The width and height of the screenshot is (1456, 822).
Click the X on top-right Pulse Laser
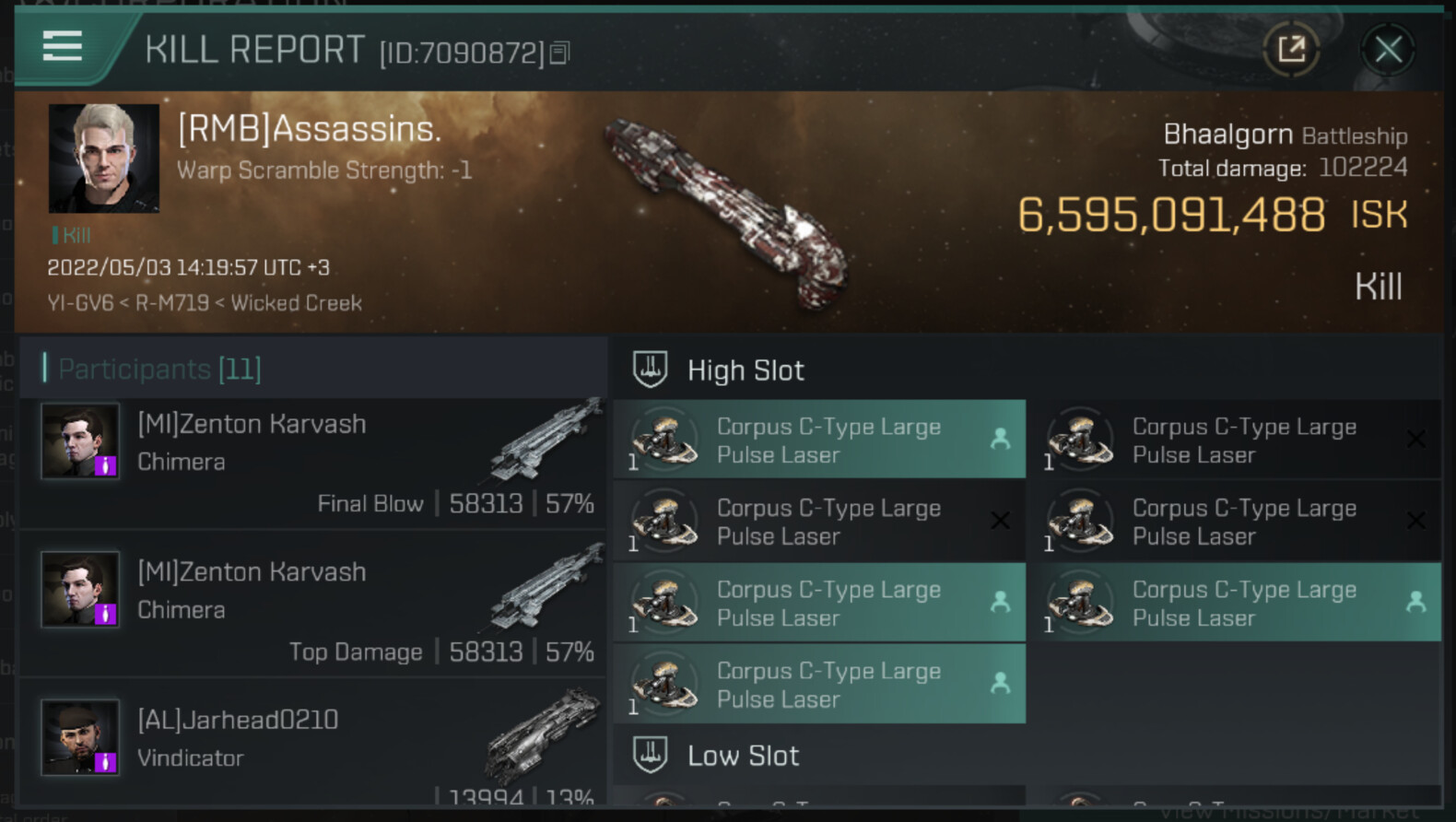pyautogui.click(x=1415, y=440)
